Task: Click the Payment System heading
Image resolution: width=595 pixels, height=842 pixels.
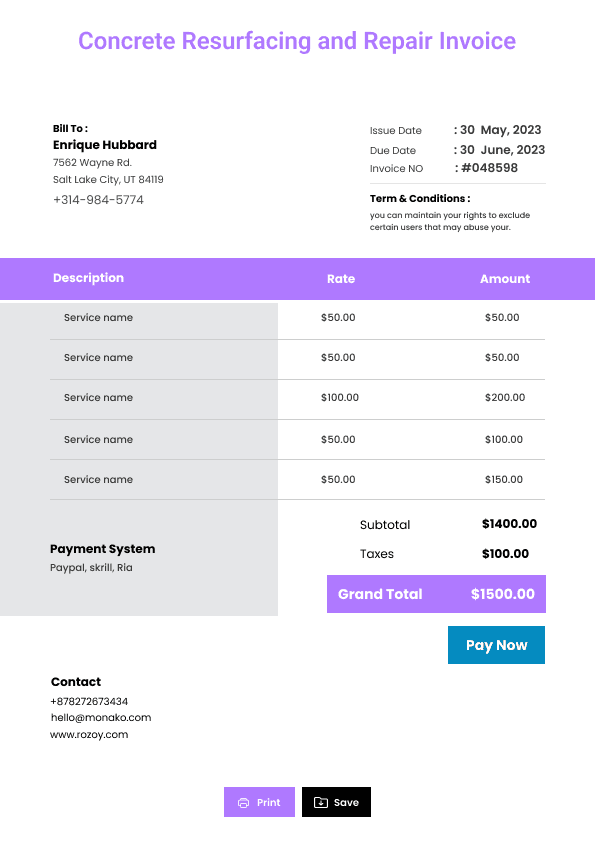Action: point(103,549)
